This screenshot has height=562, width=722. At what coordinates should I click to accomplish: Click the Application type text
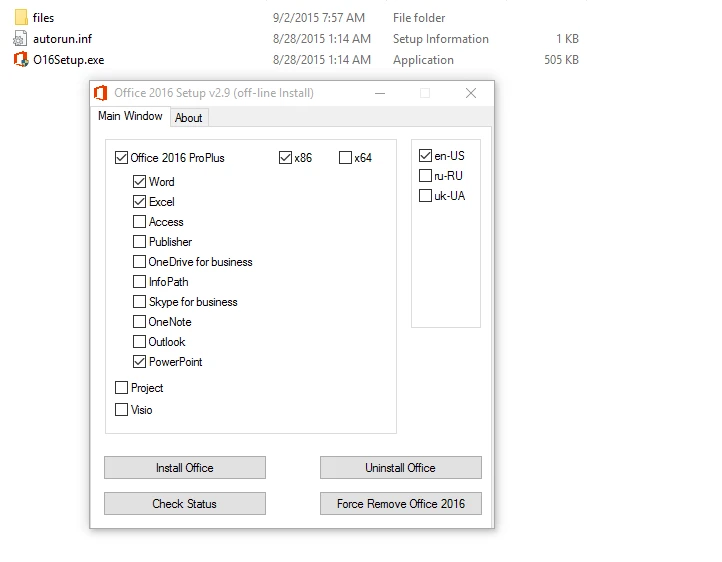[x=423, y=60]
